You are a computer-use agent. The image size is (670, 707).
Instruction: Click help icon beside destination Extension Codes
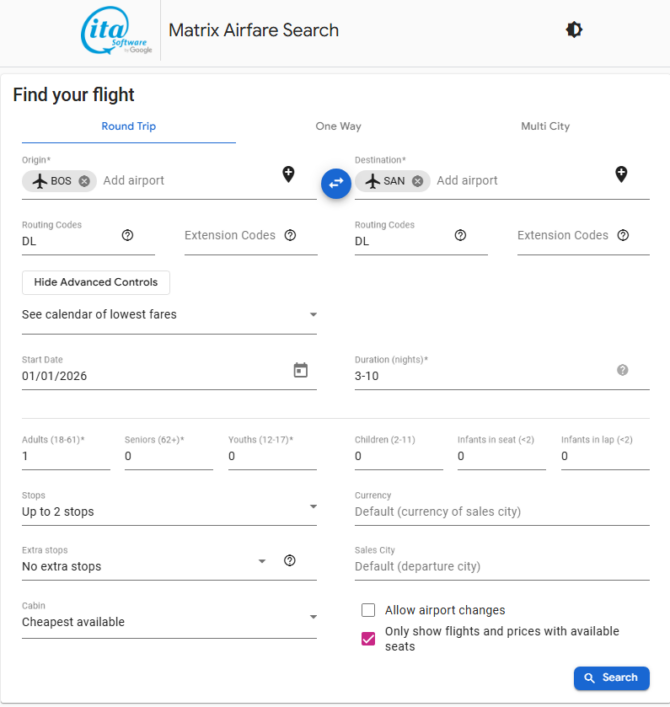[623, 236]
